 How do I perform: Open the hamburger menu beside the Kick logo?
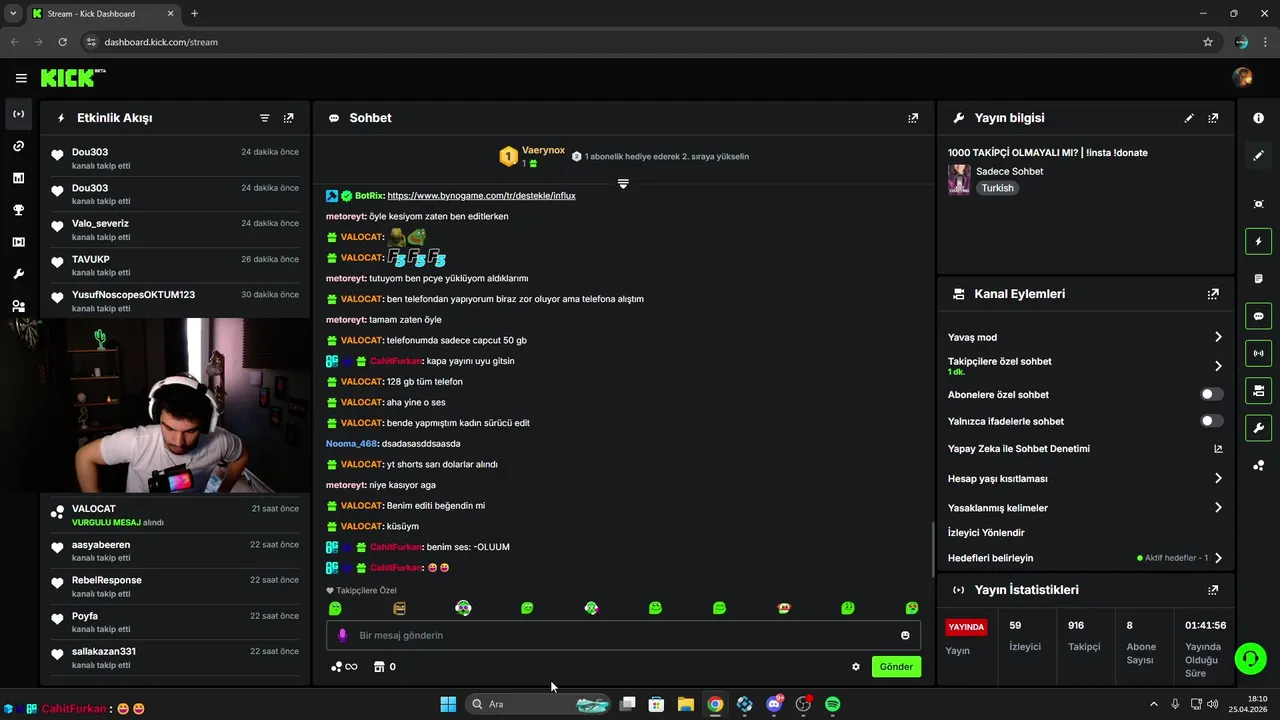point(21,78)
